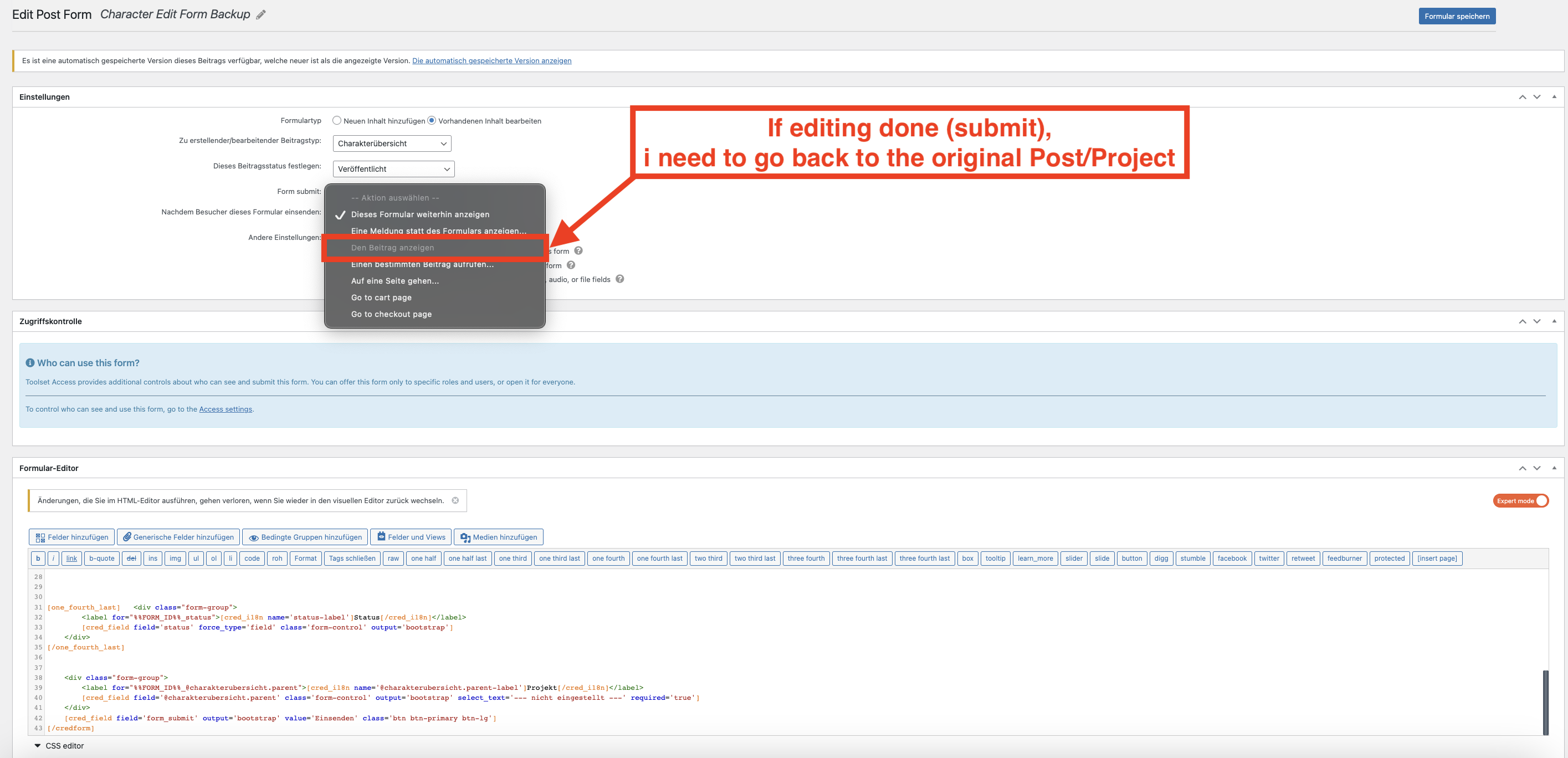Click info icon beside Who can use this form

coord(30,363)
